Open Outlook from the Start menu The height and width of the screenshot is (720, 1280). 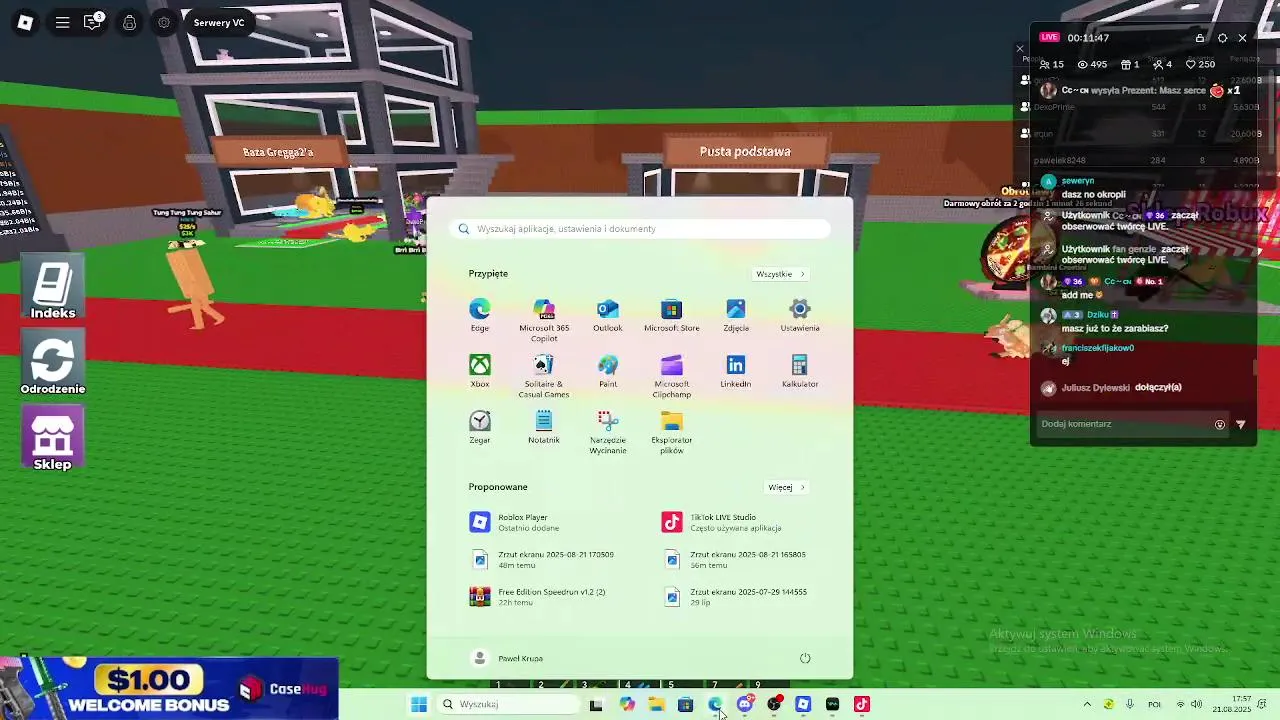point(607,315)
